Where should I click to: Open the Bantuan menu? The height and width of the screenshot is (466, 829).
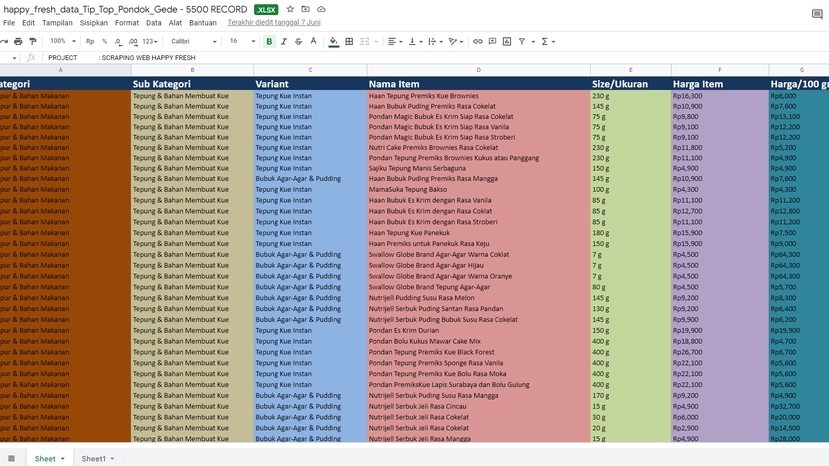tap(203, 23)
